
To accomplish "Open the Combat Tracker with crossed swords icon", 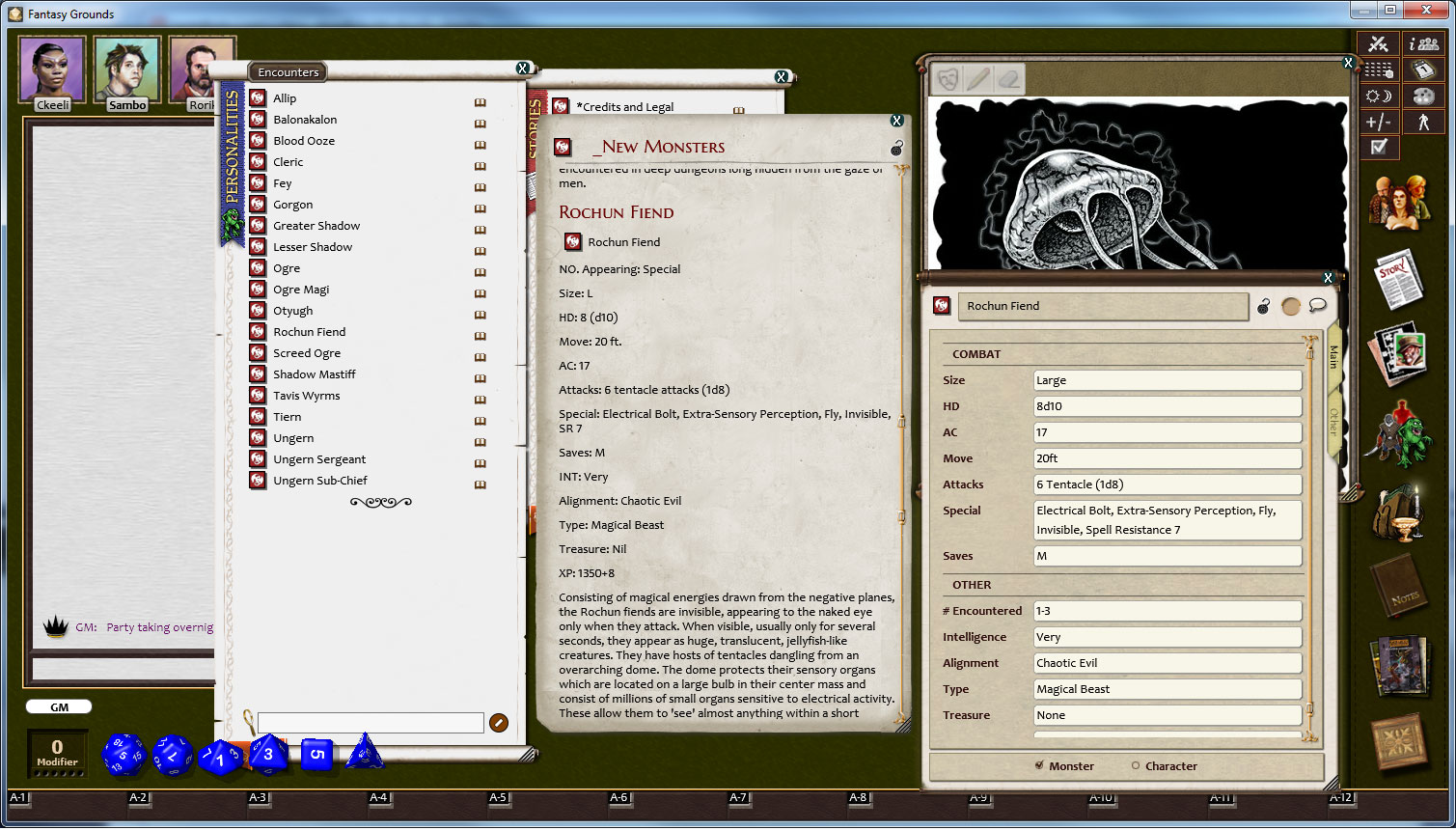I will coord(1379,42).
